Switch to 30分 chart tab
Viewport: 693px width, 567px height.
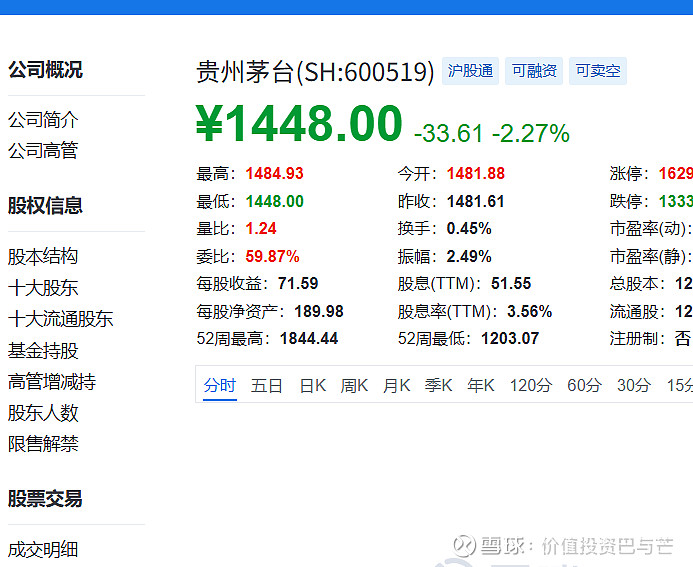tap(634, 385)
